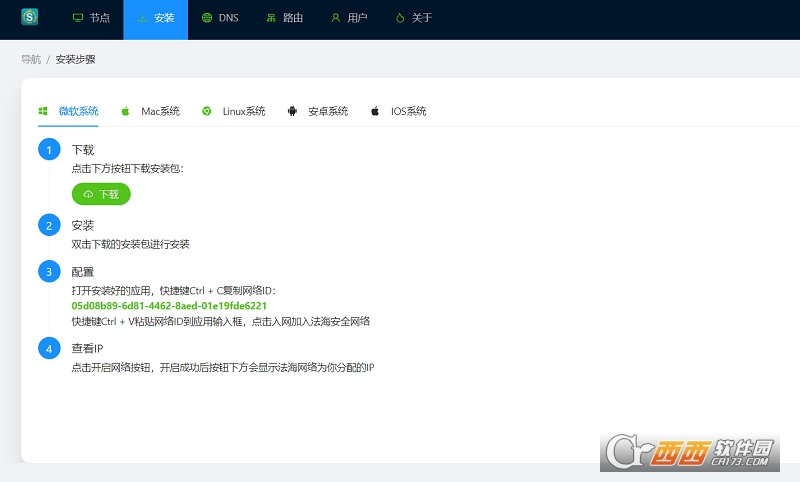Click the line mentioning Ctrl + V粘贴网络ID
Screen dimensions: 800x482
[221, 322]
